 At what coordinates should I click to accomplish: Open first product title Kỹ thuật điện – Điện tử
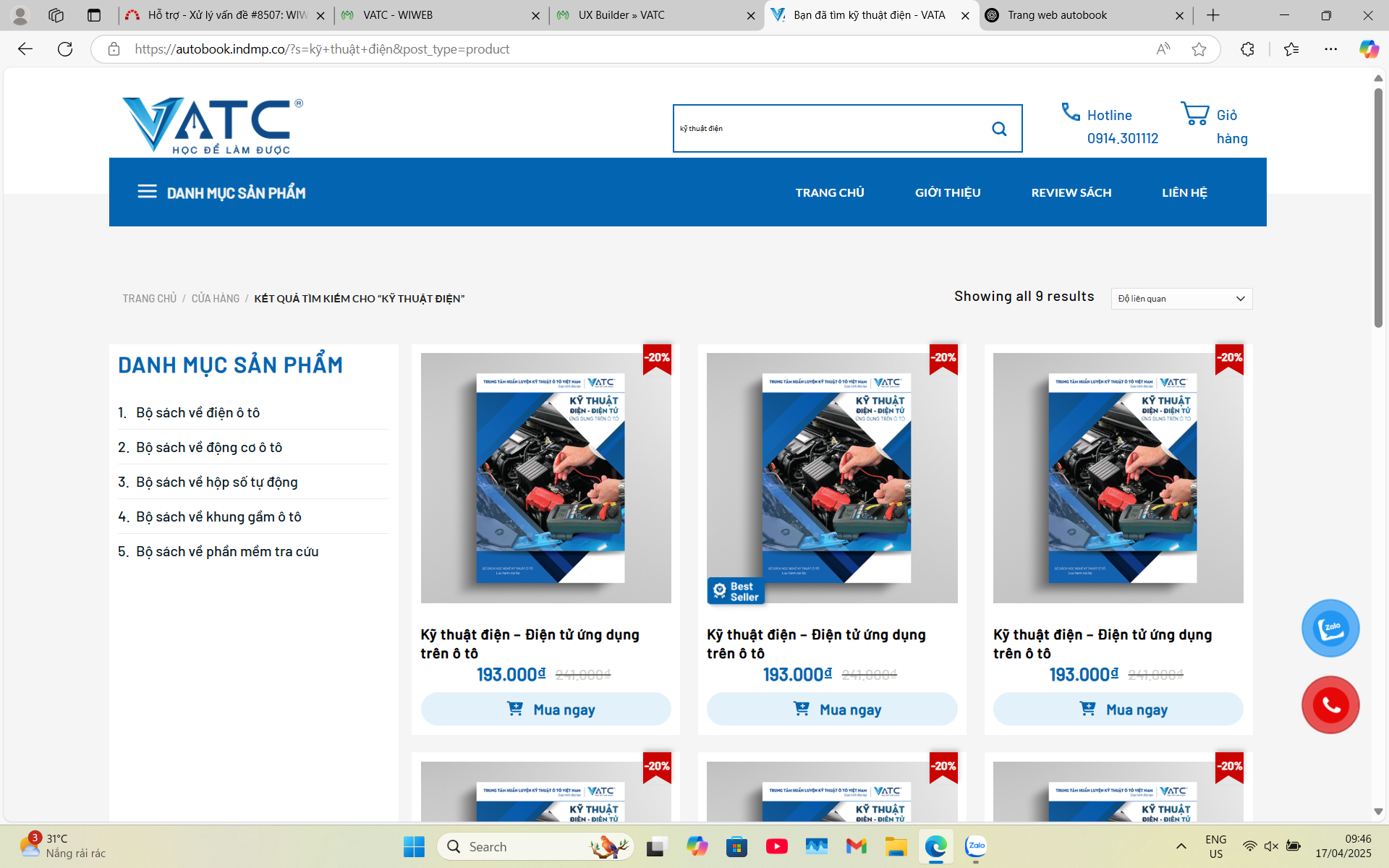(530, 644)
